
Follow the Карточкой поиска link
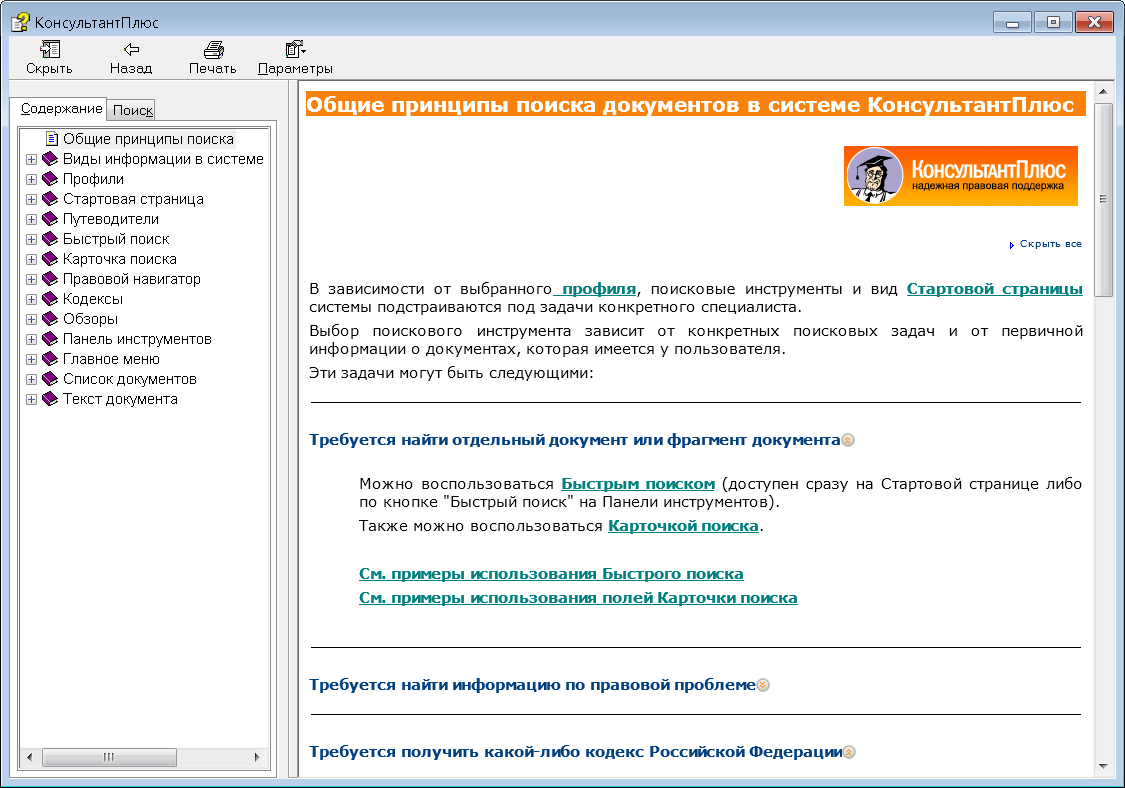point(683,526)
